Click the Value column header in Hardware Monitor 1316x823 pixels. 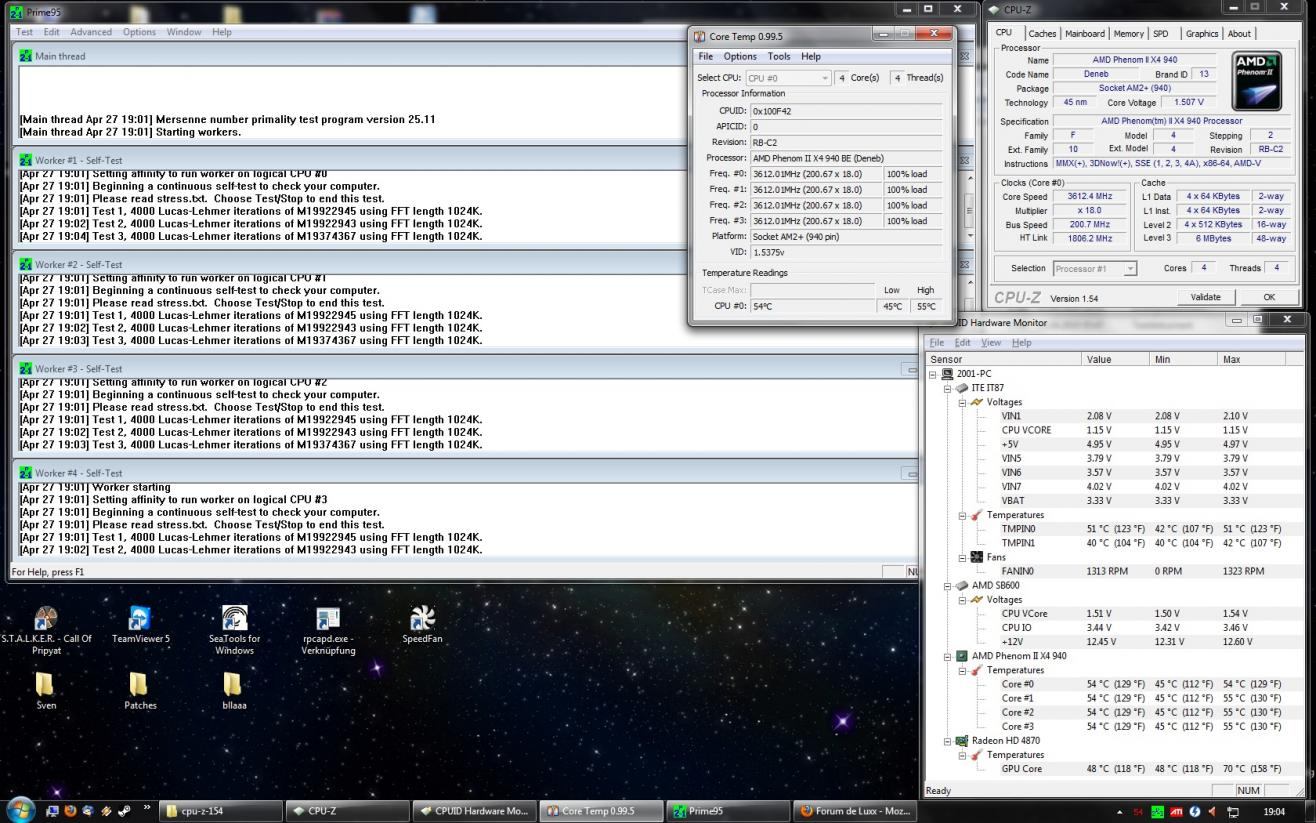1115,358
